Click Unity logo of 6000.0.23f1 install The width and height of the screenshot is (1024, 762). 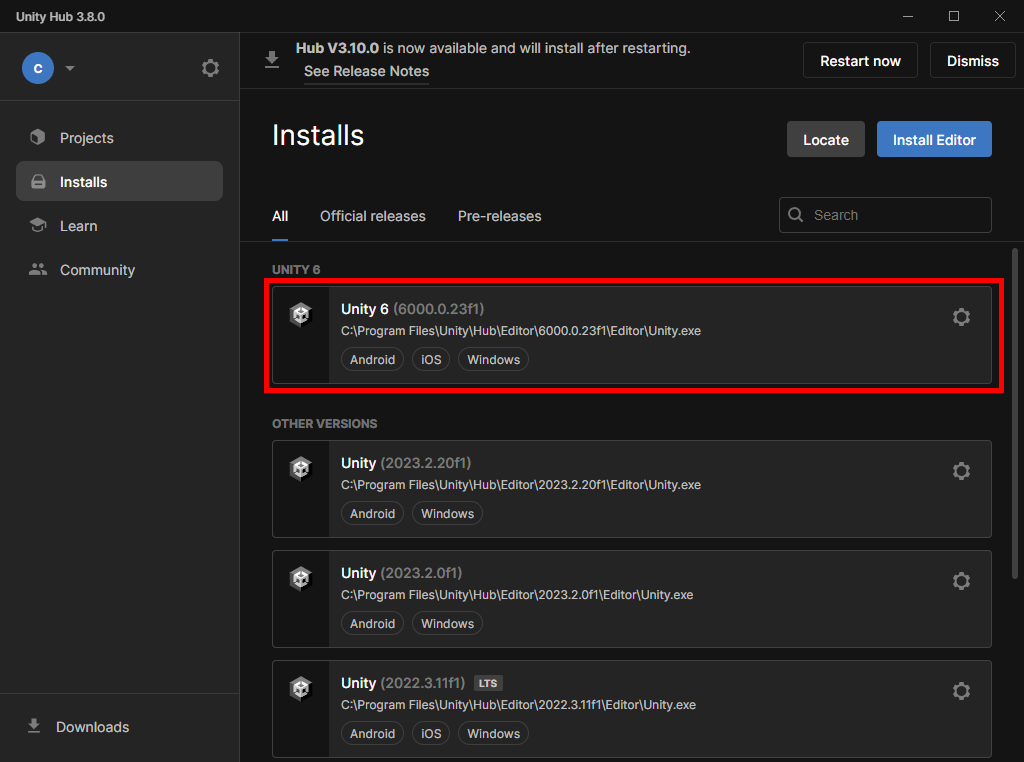[301, 315]
